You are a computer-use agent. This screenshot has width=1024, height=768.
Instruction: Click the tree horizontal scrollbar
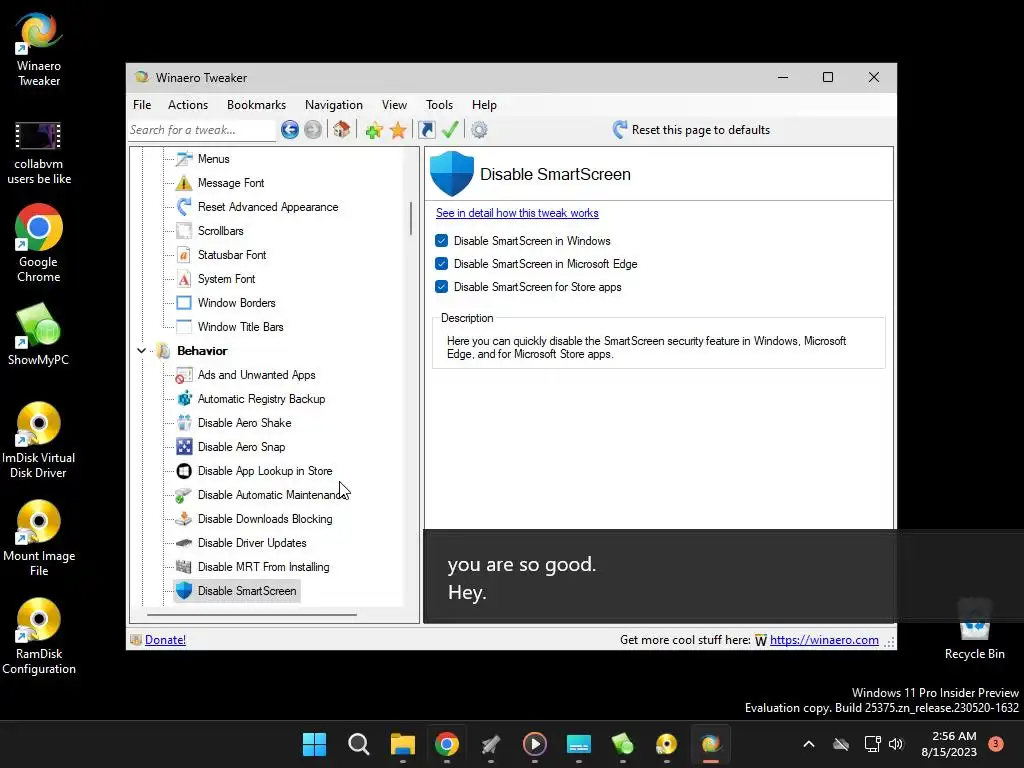coord(252,615)
